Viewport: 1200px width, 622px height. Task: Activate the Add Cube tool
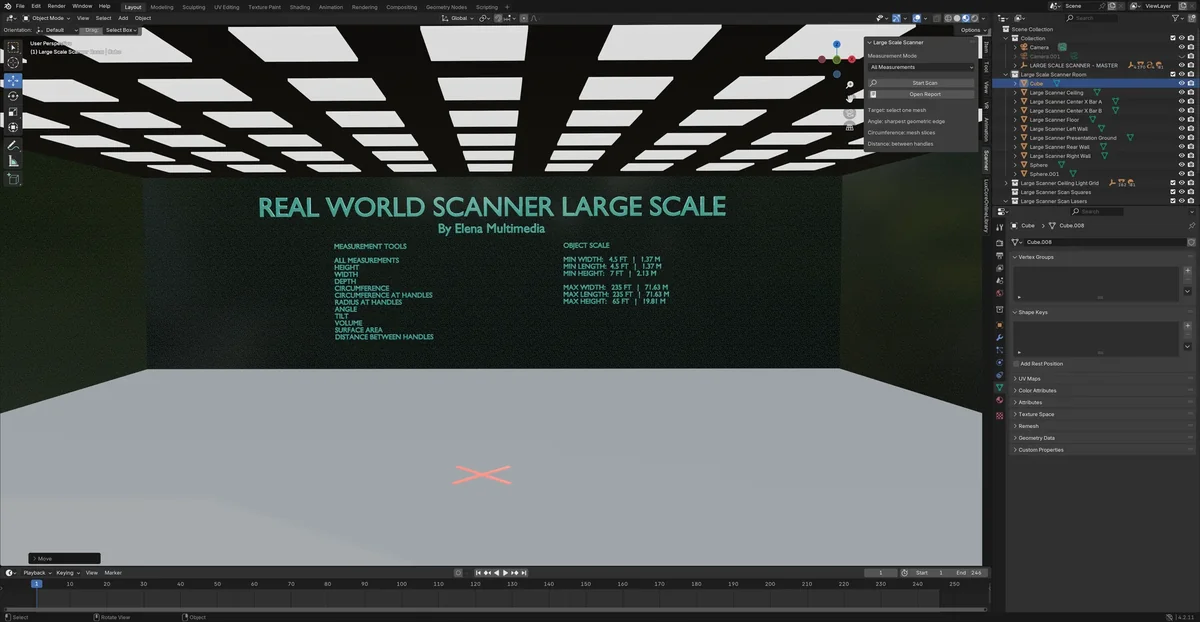pyautogui.click(x=13, y=180)
